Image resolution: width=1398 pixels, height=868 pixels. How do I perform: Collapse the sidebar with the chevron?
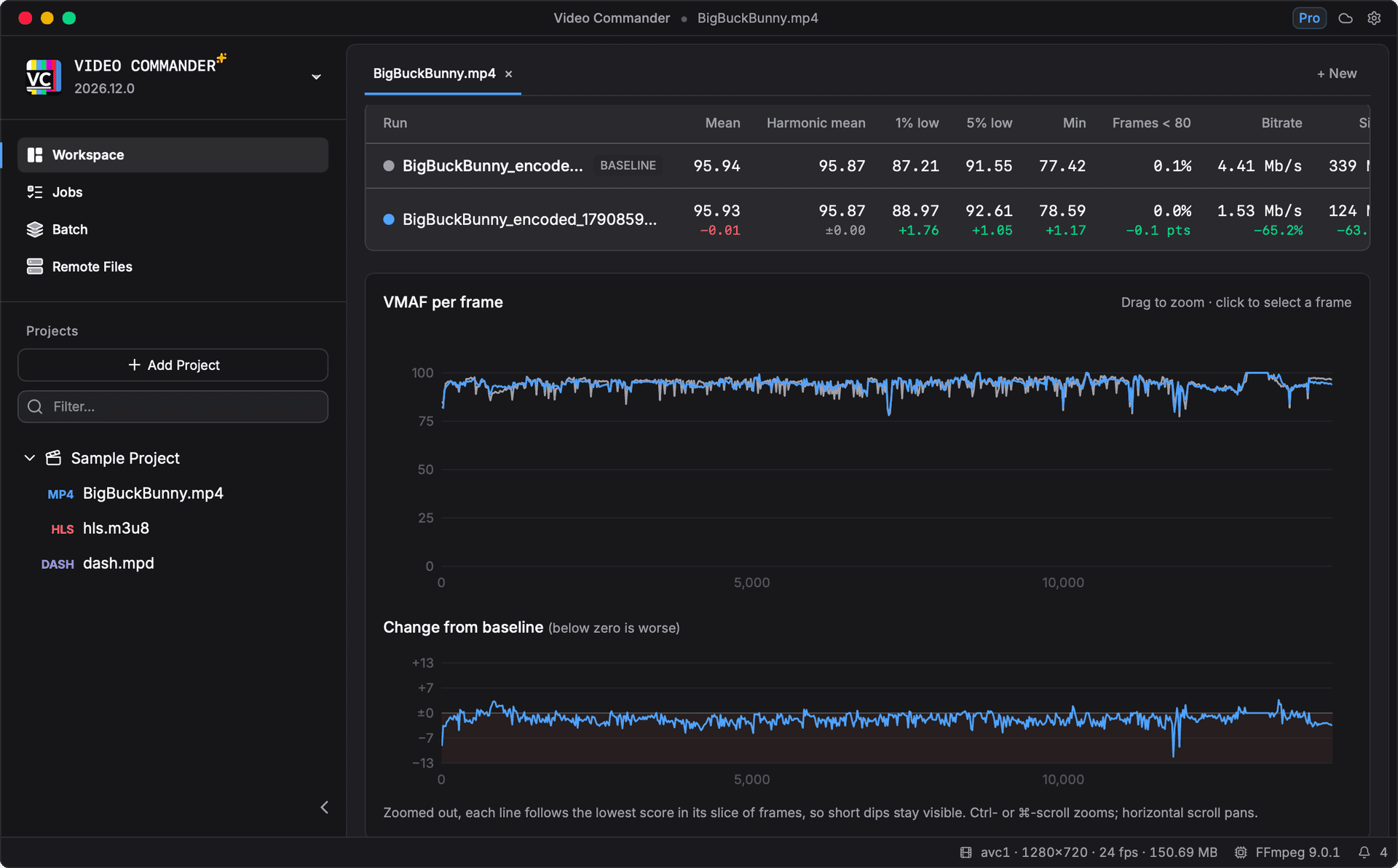click(325, 807)
